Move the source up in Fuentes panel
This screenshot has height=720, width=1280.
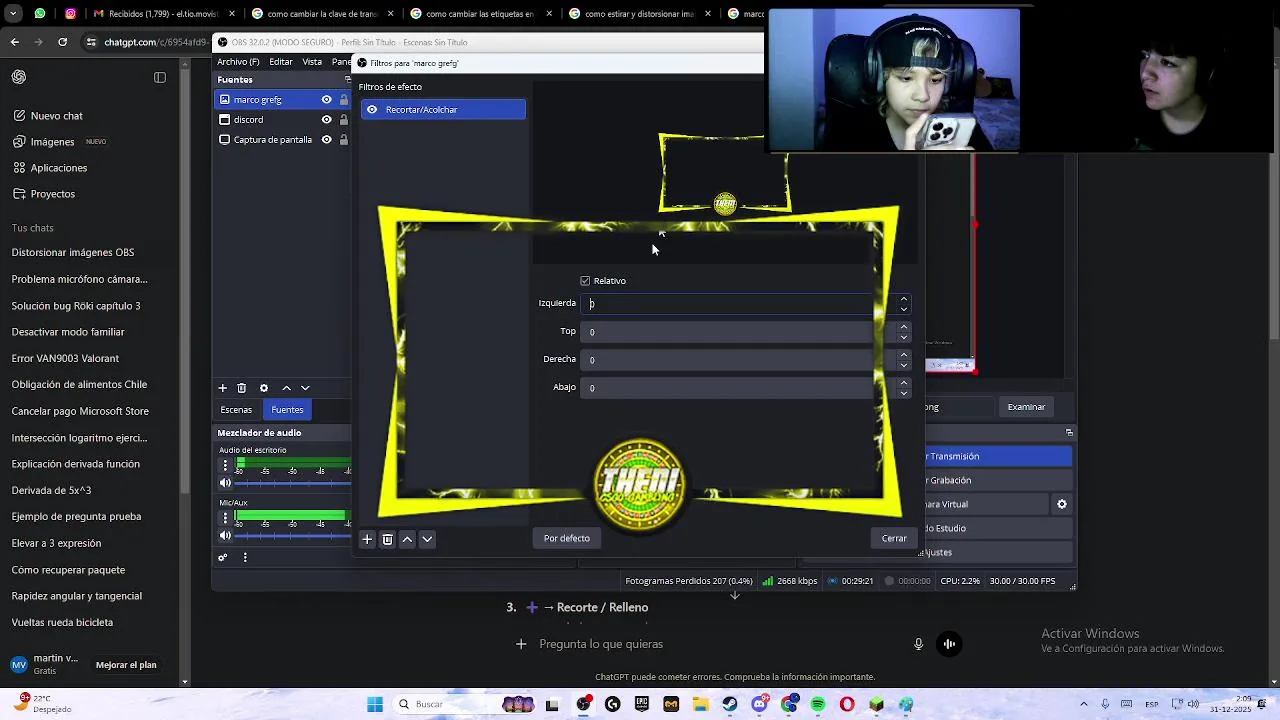(286, 388)
